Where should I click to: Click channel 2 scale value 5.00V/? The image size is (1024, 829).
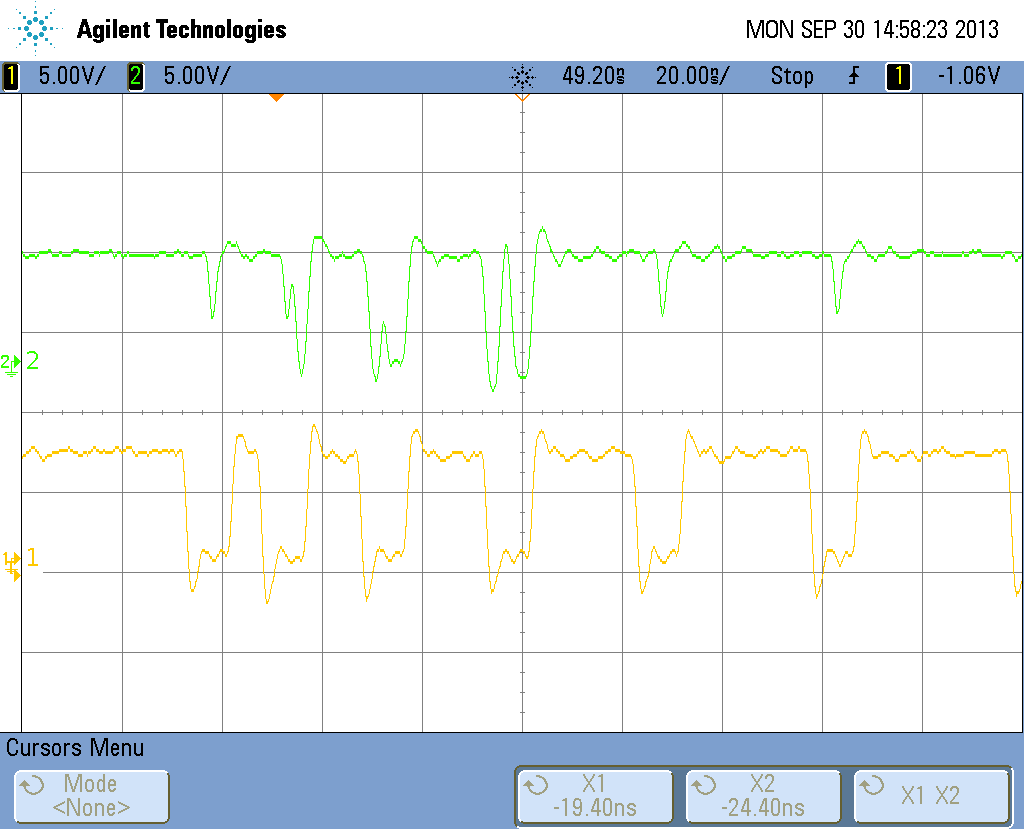coord(196,76)
